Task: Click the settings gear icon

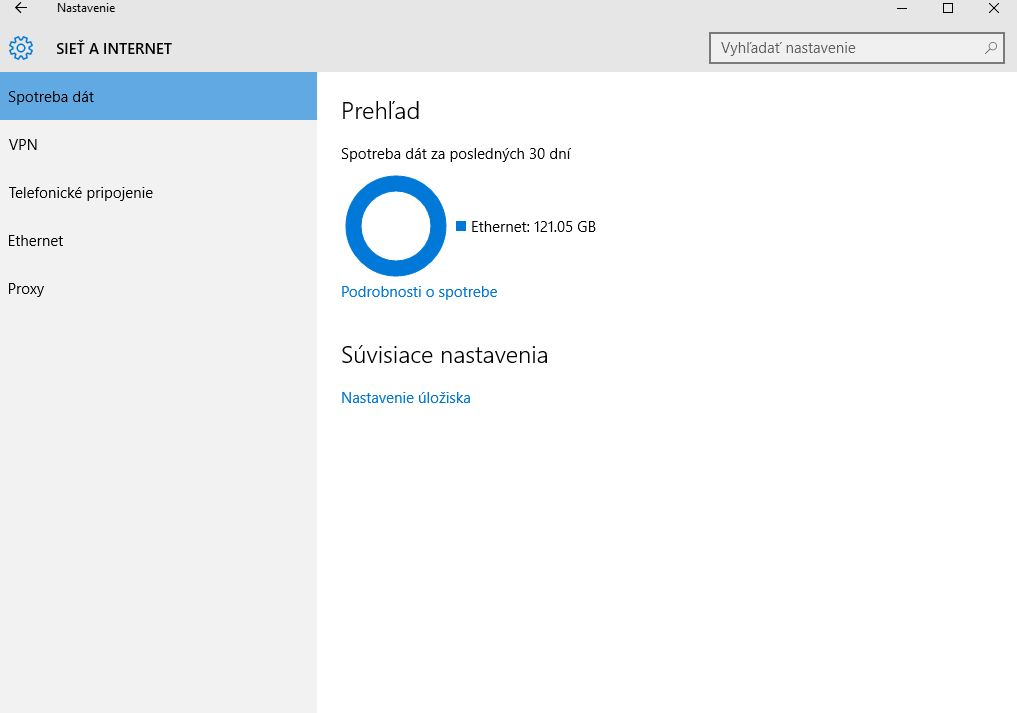Action: point(21,48)
